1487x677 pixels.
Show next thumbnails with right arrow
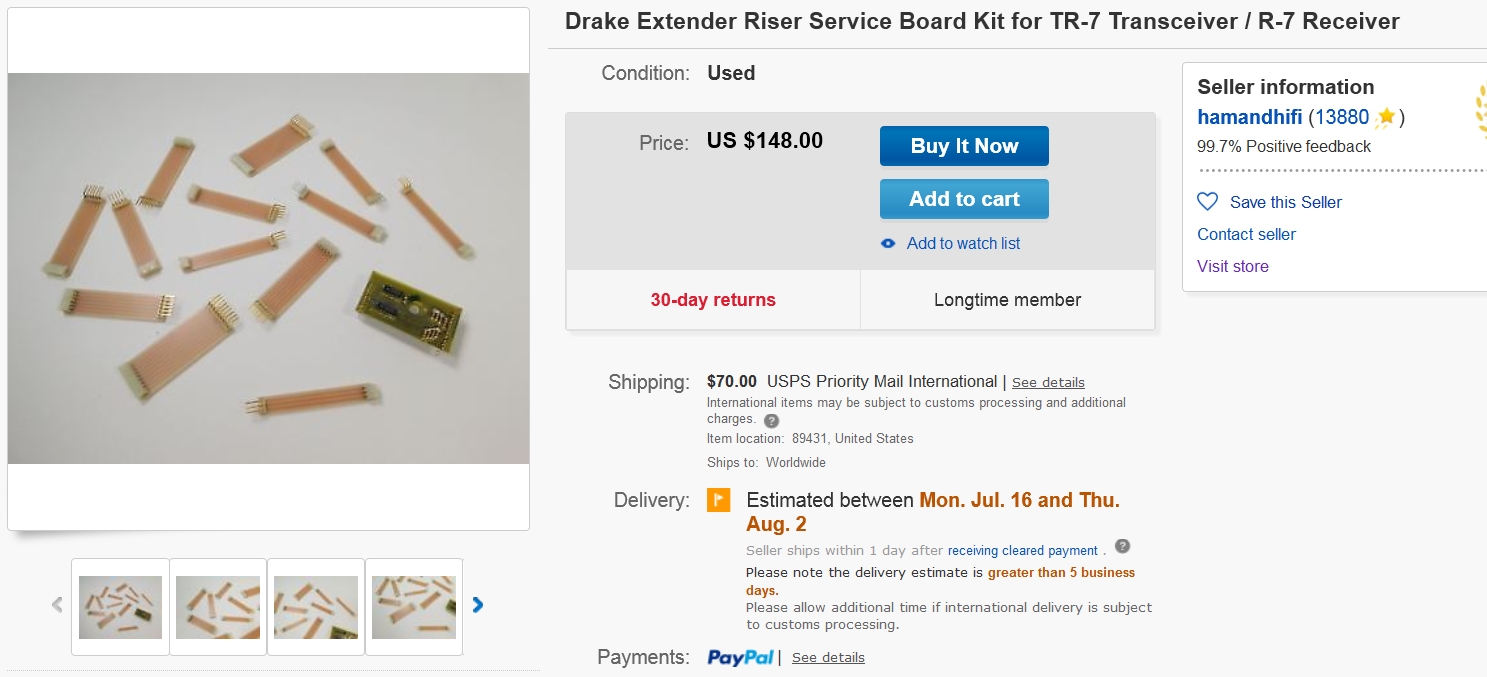[478, 605]
